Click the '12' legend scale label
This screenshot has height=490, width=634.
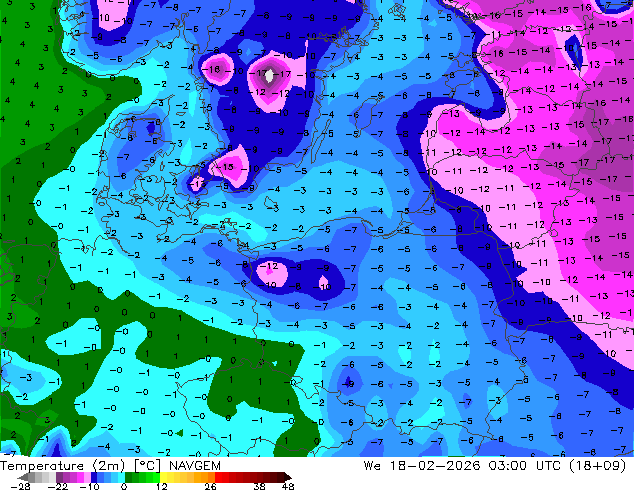point(162,486)
